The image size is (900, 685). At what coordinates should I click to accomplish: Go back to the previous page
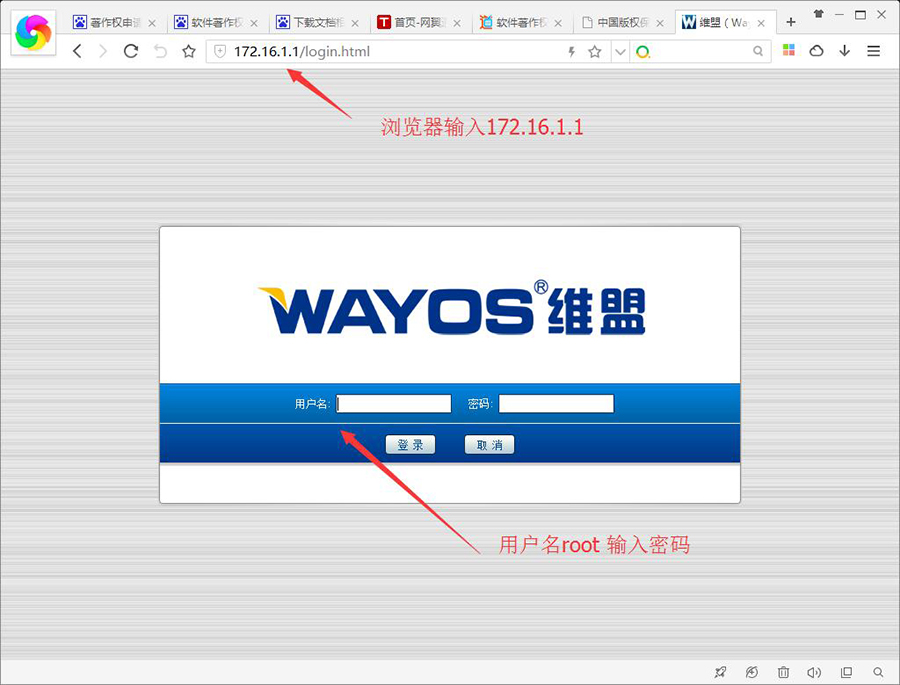(x=77, y=52)
